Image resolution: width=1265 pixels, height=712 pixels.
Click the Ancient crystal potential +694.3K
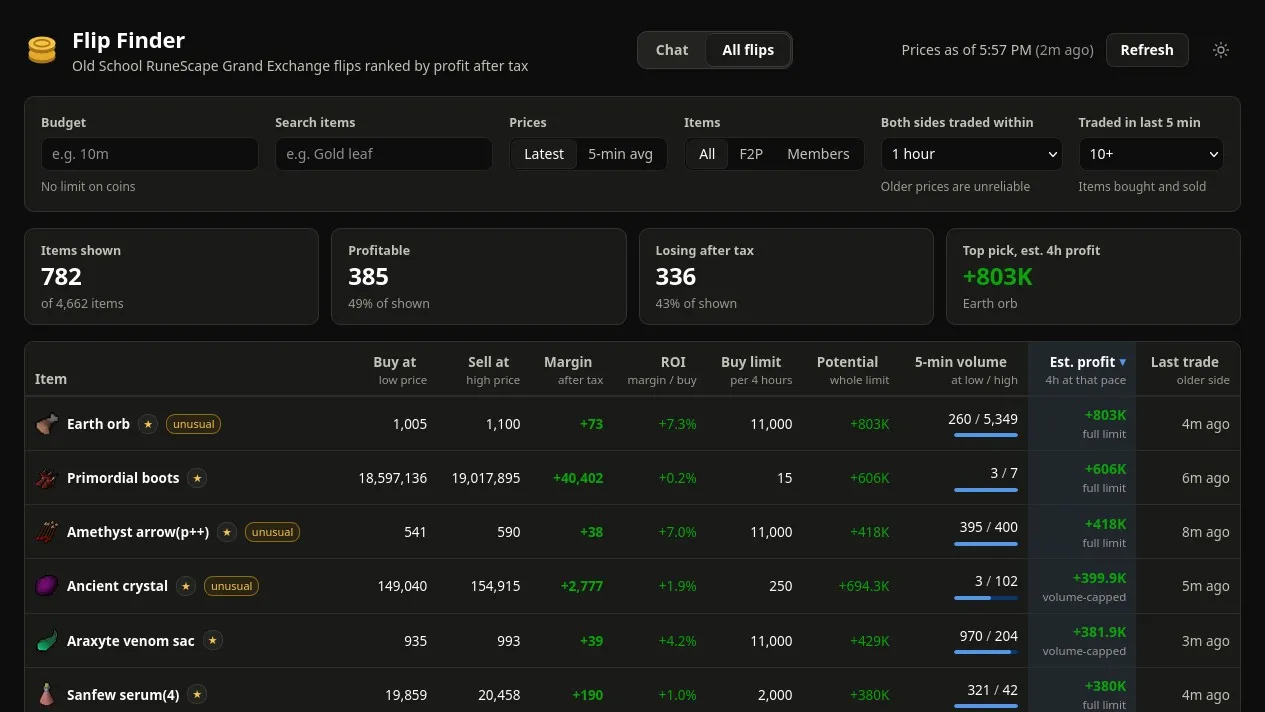(864, 586)
